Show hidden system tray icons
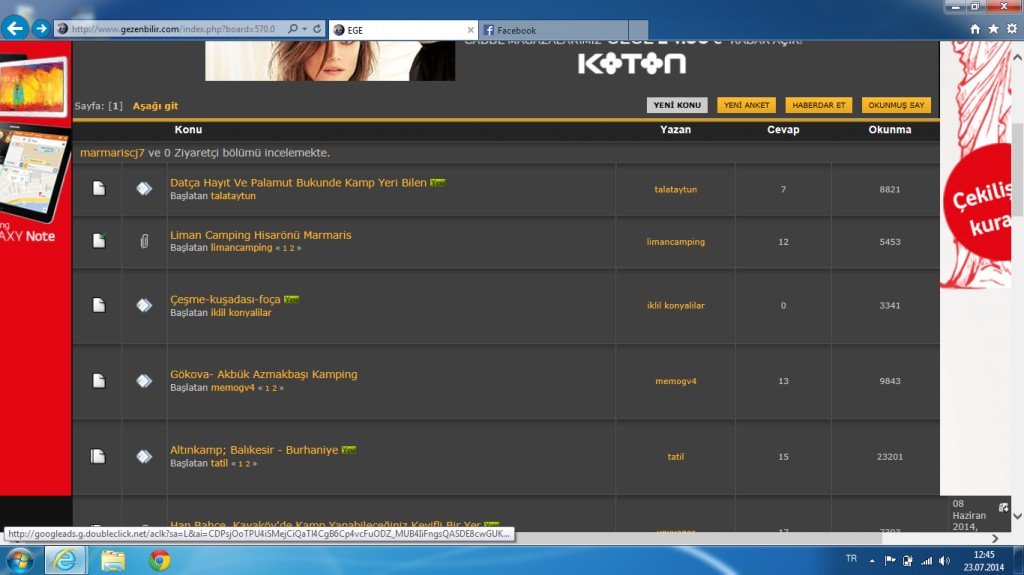 [x=871, y=560]
